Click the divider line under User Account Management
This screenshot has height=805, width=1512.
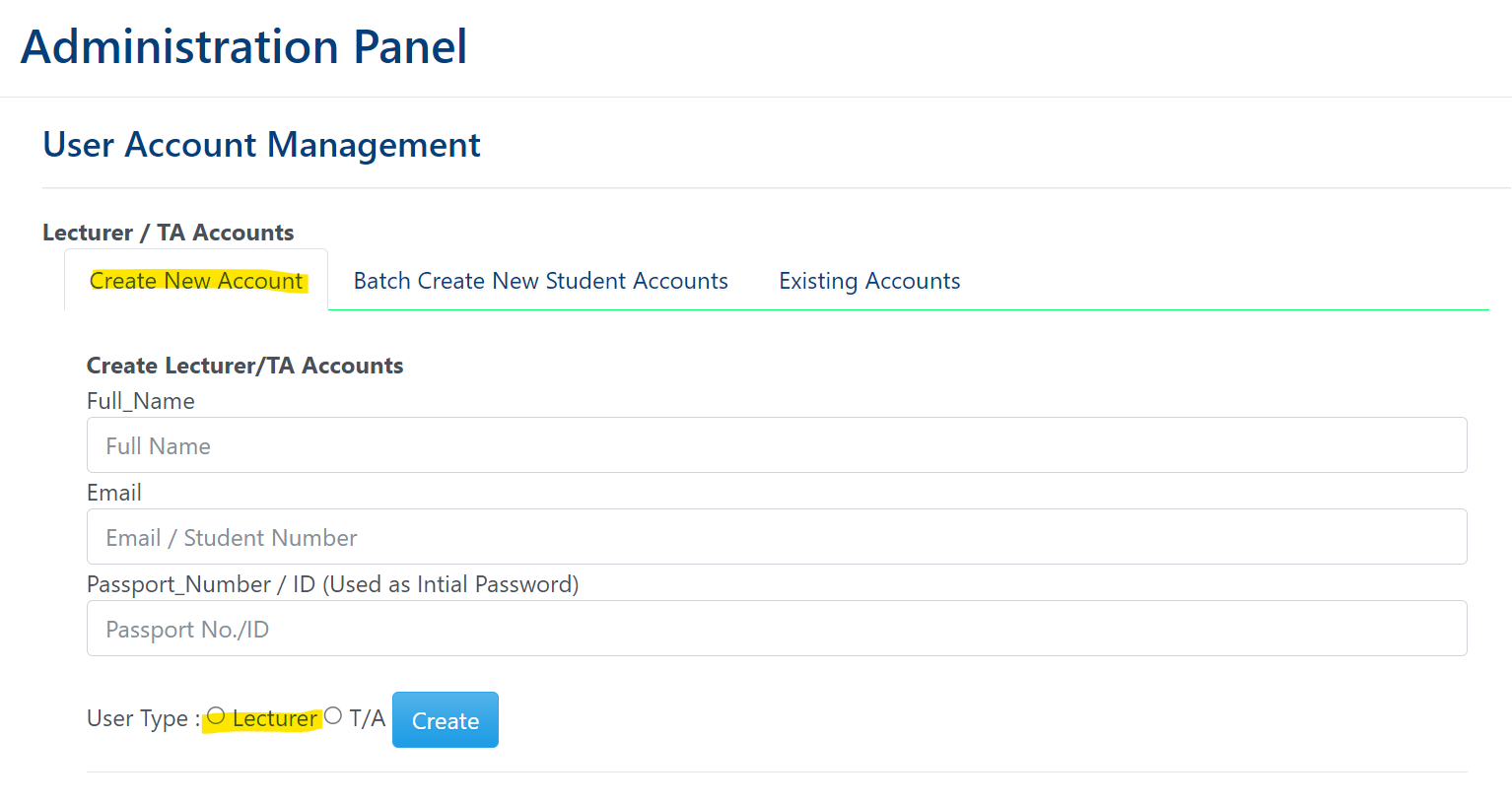(x=775, y=187)
